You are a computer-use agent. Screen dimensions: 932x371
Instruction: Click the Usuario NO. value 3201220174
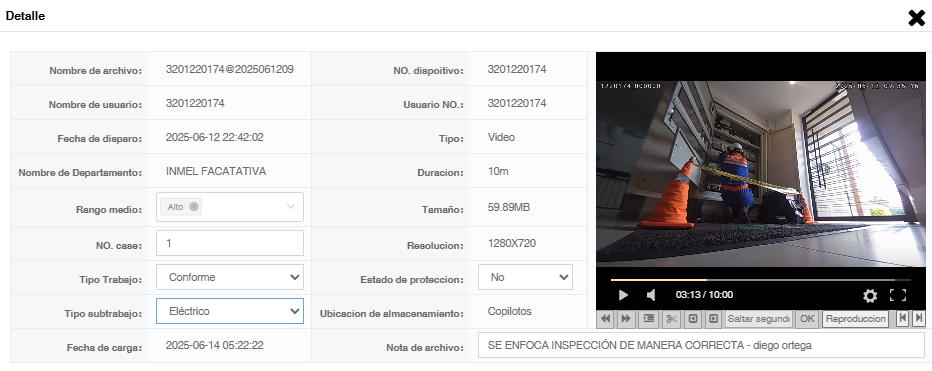tap(517, 103)
